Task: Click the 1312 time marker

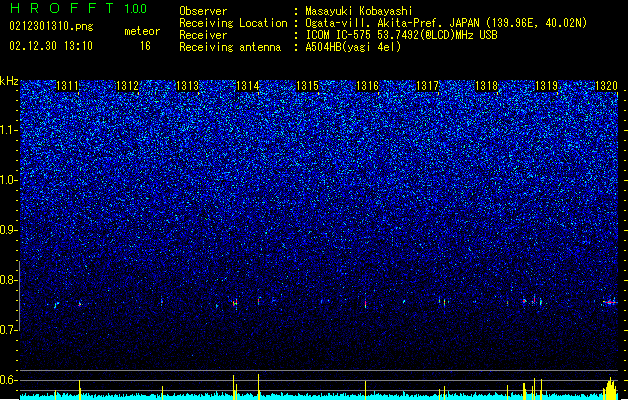Action: click(x=127, y=86)
